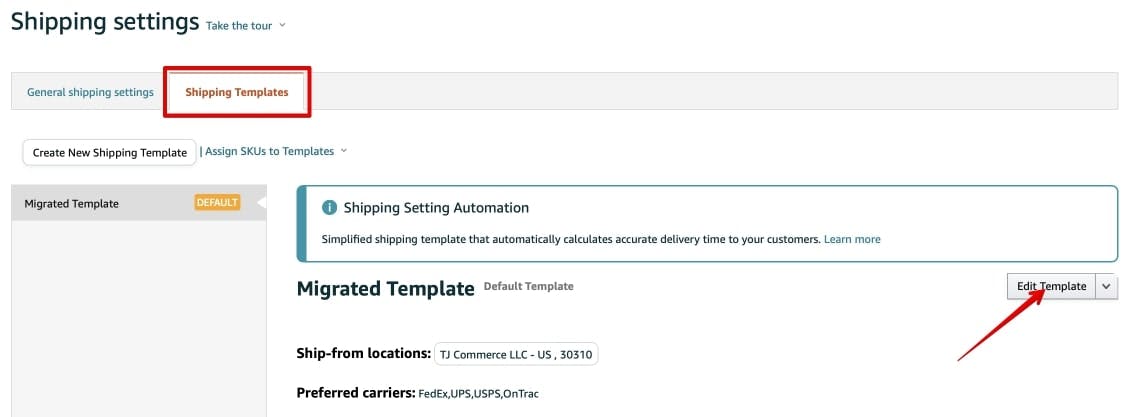The width and height of the screenshot is (1137, 417).
Task: Click the Edit Template button
Action: [x=1051, y=286]
